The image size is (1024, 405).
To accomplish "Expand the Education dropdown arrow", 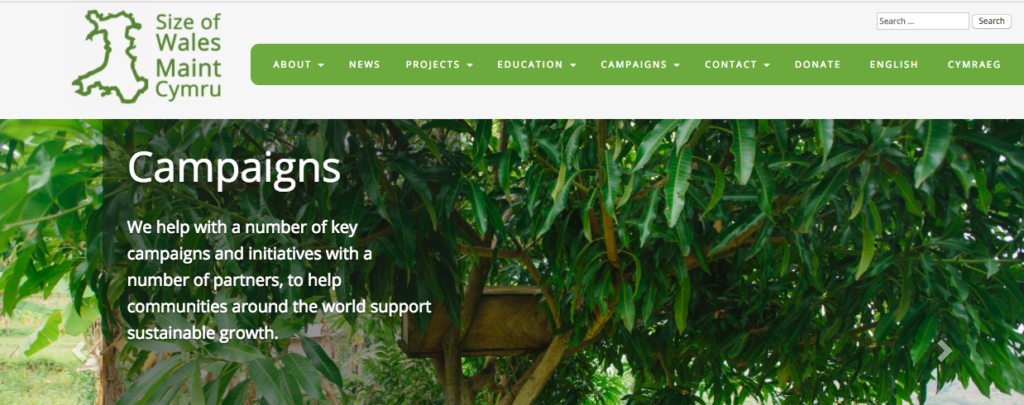I will coord(573,65).
